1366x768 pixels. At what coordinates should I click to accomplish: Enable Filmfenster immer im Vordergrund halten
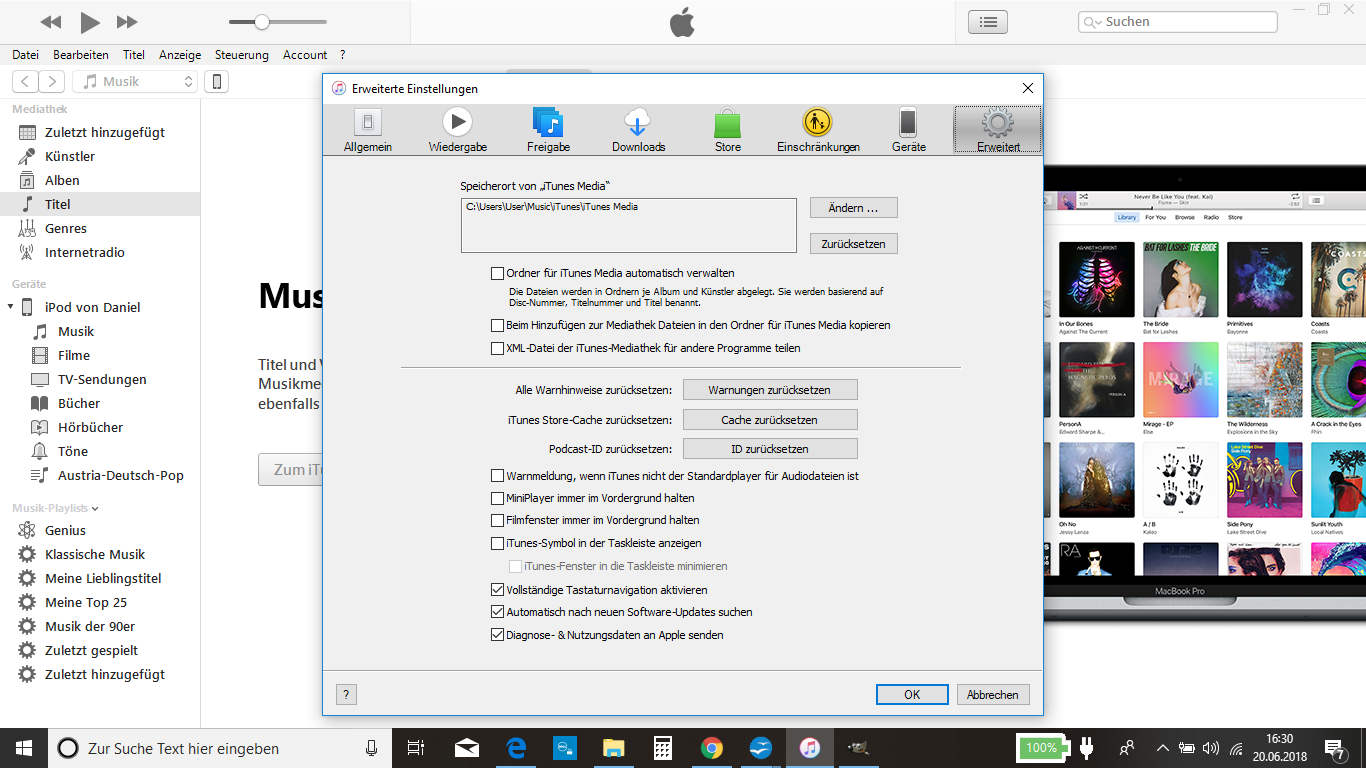click(x=498, y=521)
